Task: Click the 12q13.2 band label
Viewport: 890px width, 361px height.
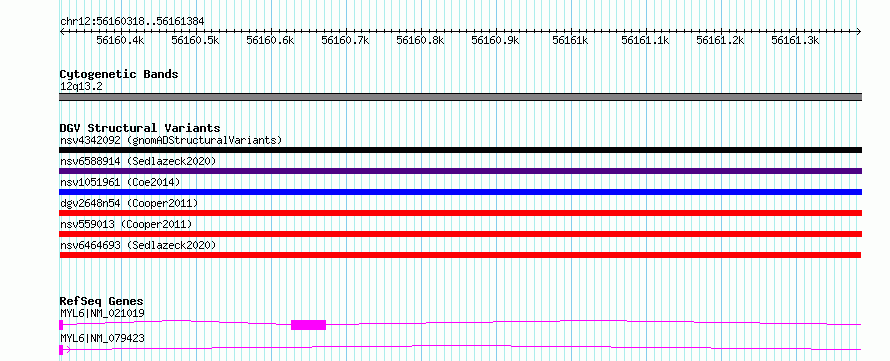Action: pyautogui.click(x=81, y=87)
